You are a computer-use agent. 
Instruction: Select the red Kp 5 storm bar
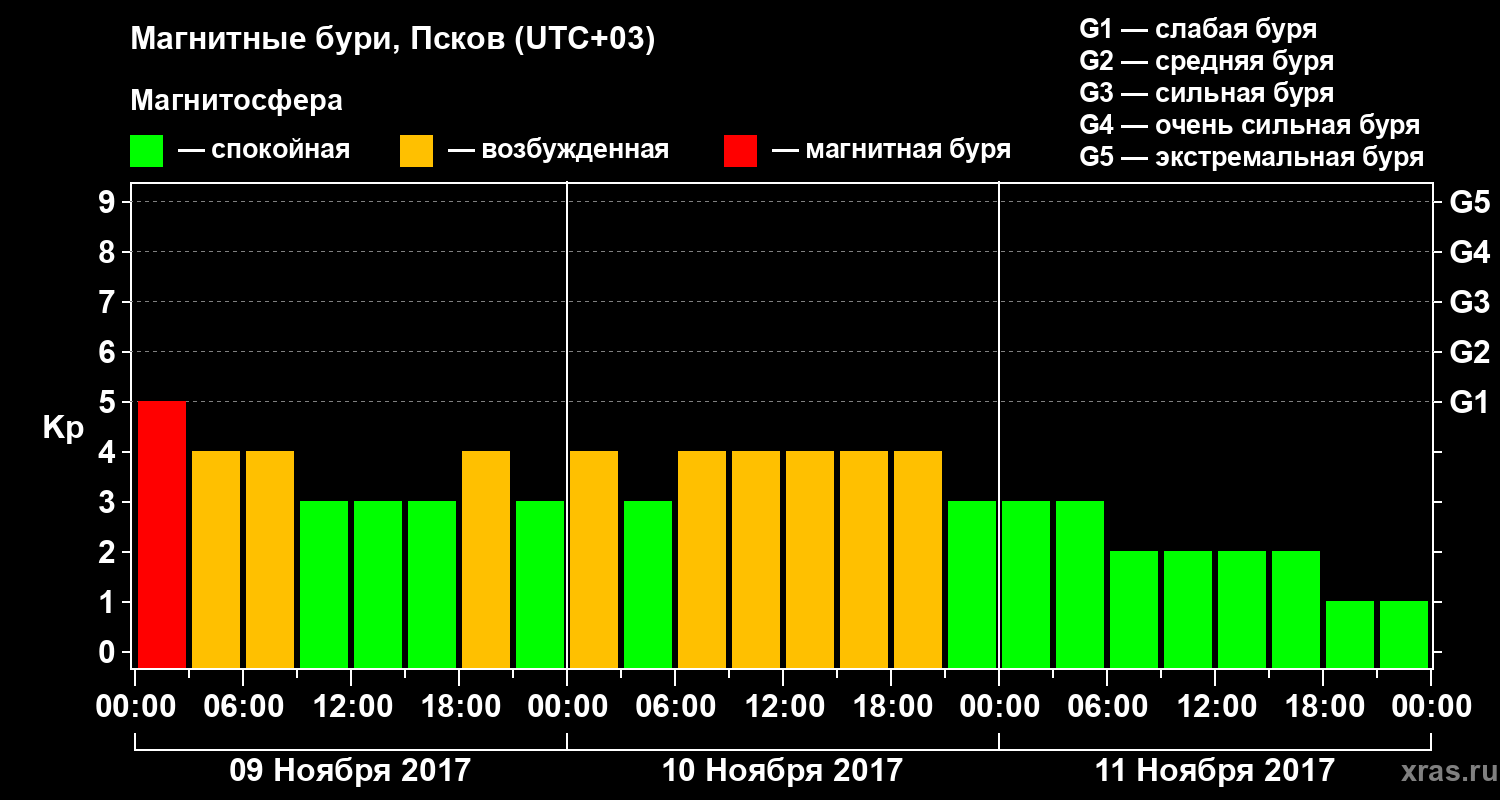click(162, 534)
